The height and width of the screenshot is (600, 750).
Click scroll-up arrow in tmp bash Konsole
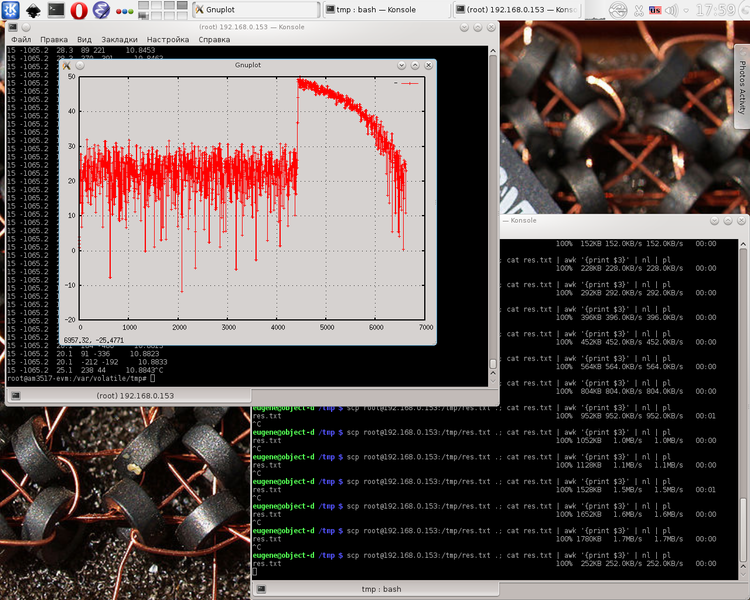743,244
